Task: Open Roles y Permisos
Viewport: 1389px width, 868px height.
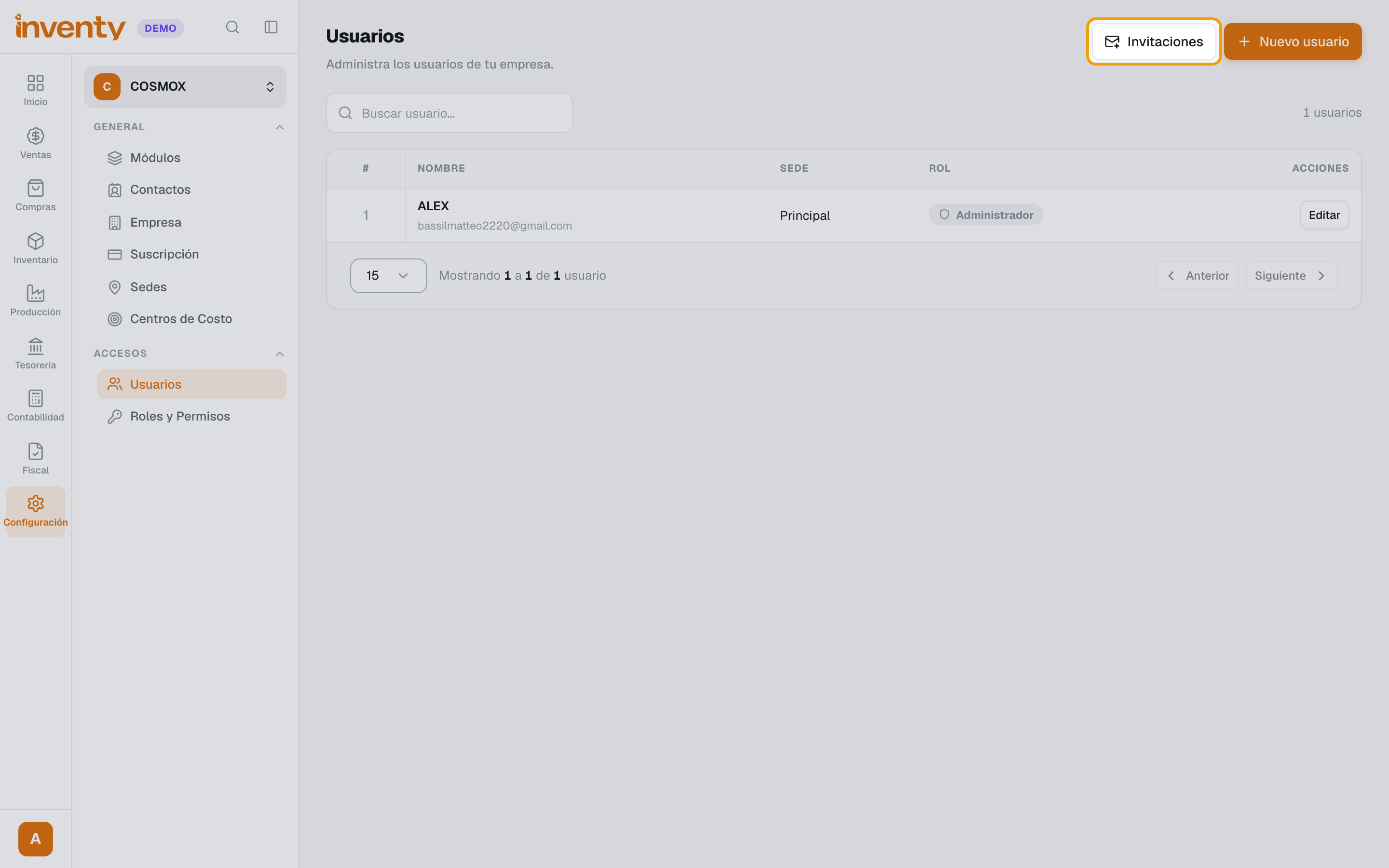Action: tap(191, 416)
